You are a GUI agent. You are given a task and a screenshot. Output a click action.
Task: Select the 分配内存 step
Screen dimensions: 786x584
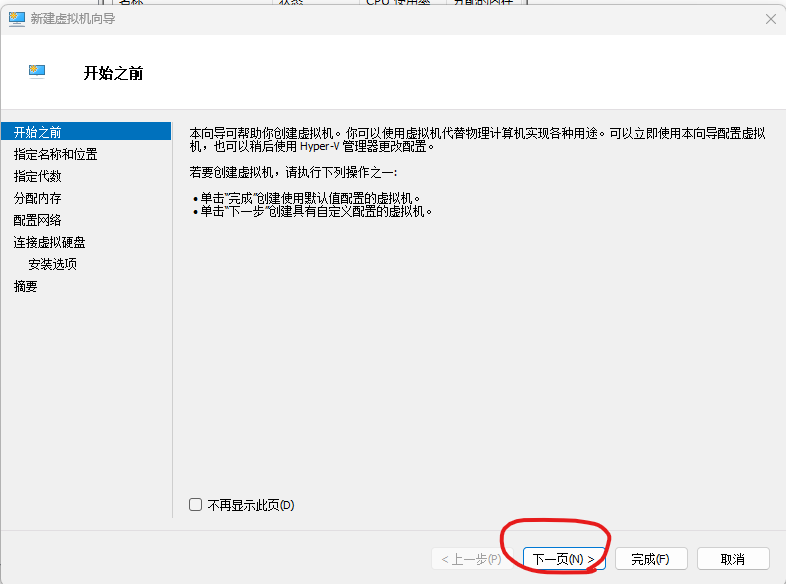38,198
